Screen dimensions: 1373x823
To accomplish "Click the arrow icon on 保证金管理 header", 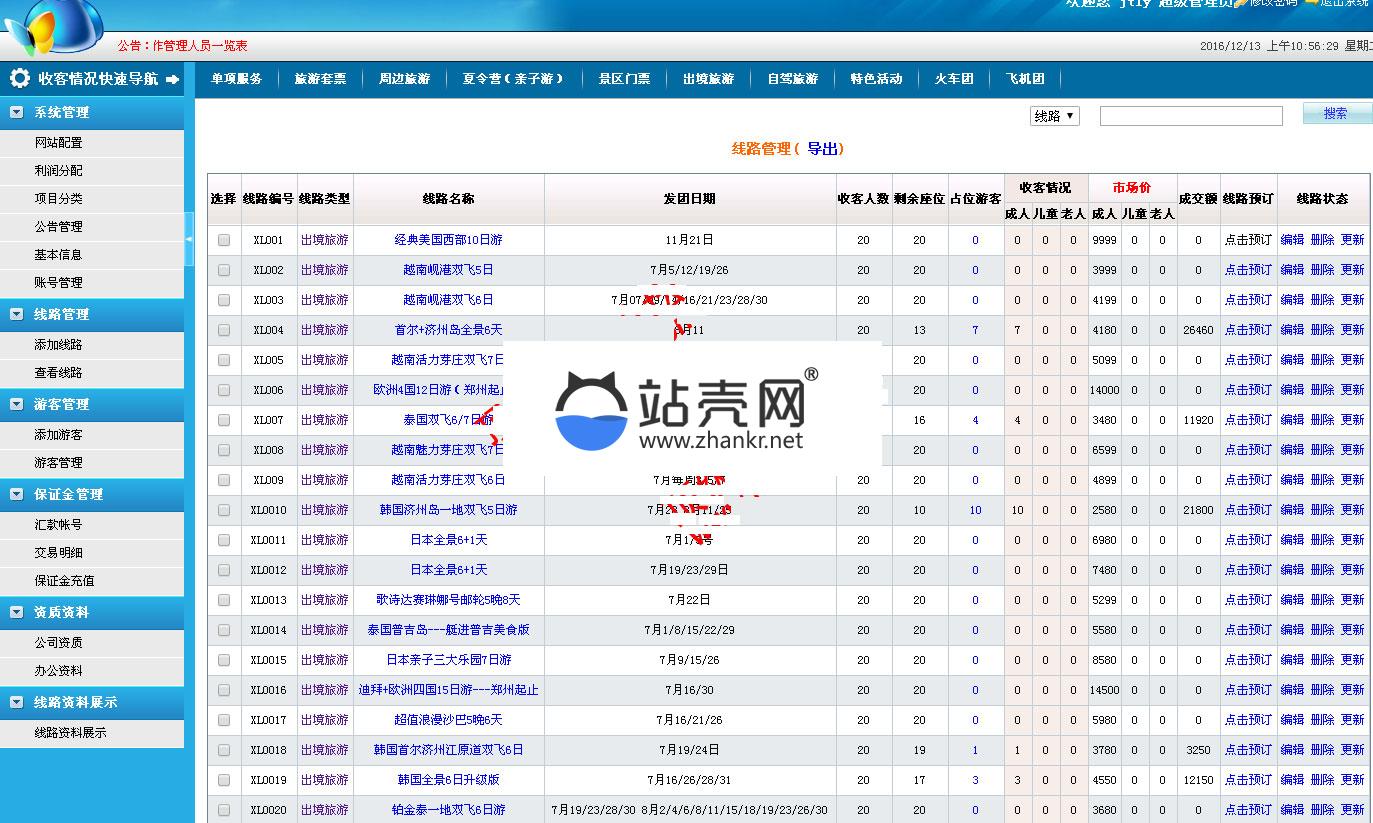I will [16, 494].
